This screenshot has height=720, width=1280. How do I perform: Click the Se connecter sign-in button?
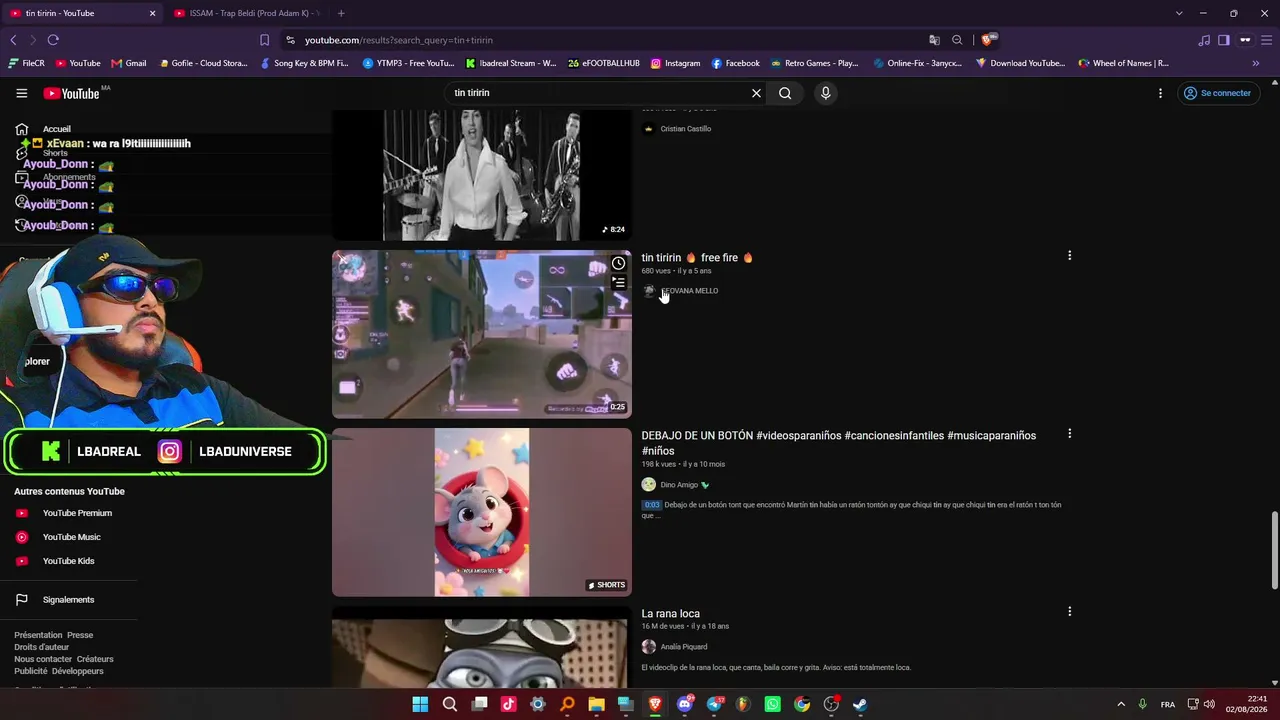(x=1217, y=93)
